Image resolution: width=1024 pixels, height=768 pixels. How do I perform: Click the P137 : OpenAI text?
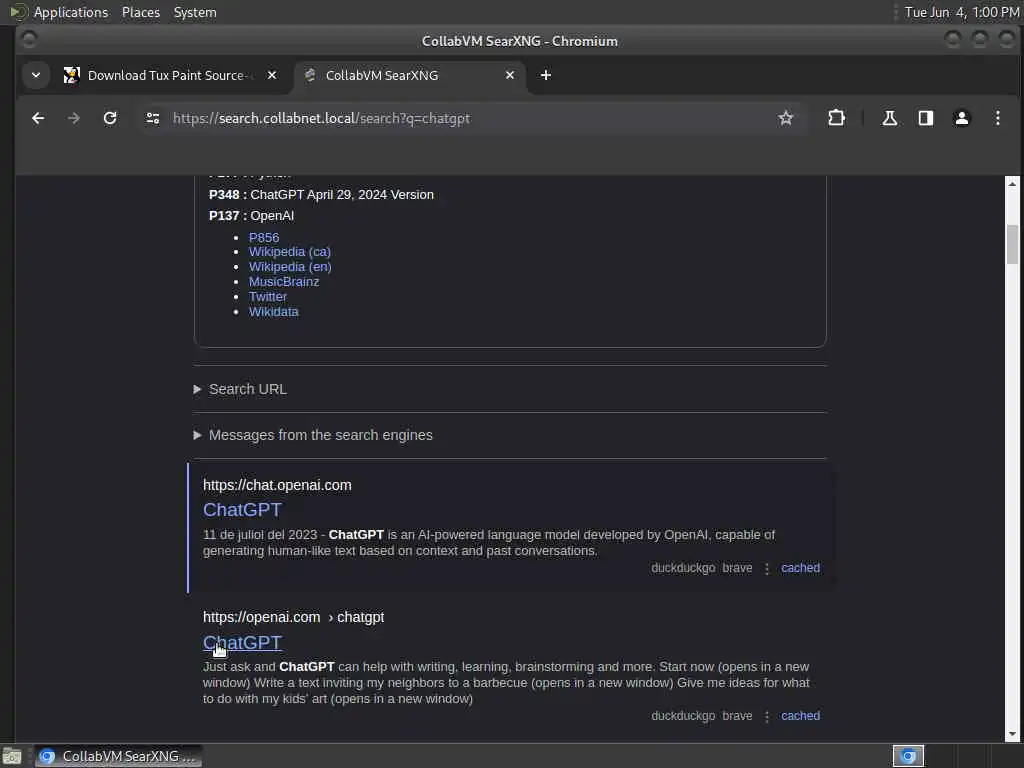[x=251, y=216]
